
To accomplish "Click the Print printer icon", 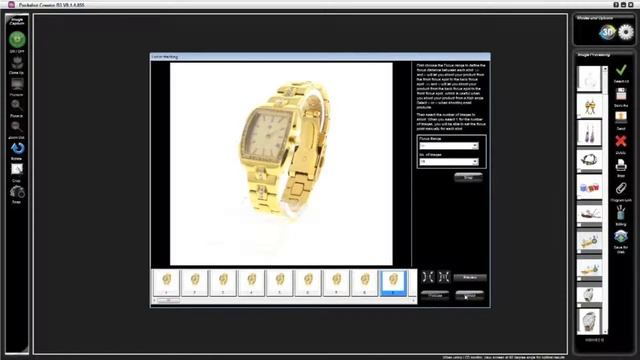I will [621, 165].
